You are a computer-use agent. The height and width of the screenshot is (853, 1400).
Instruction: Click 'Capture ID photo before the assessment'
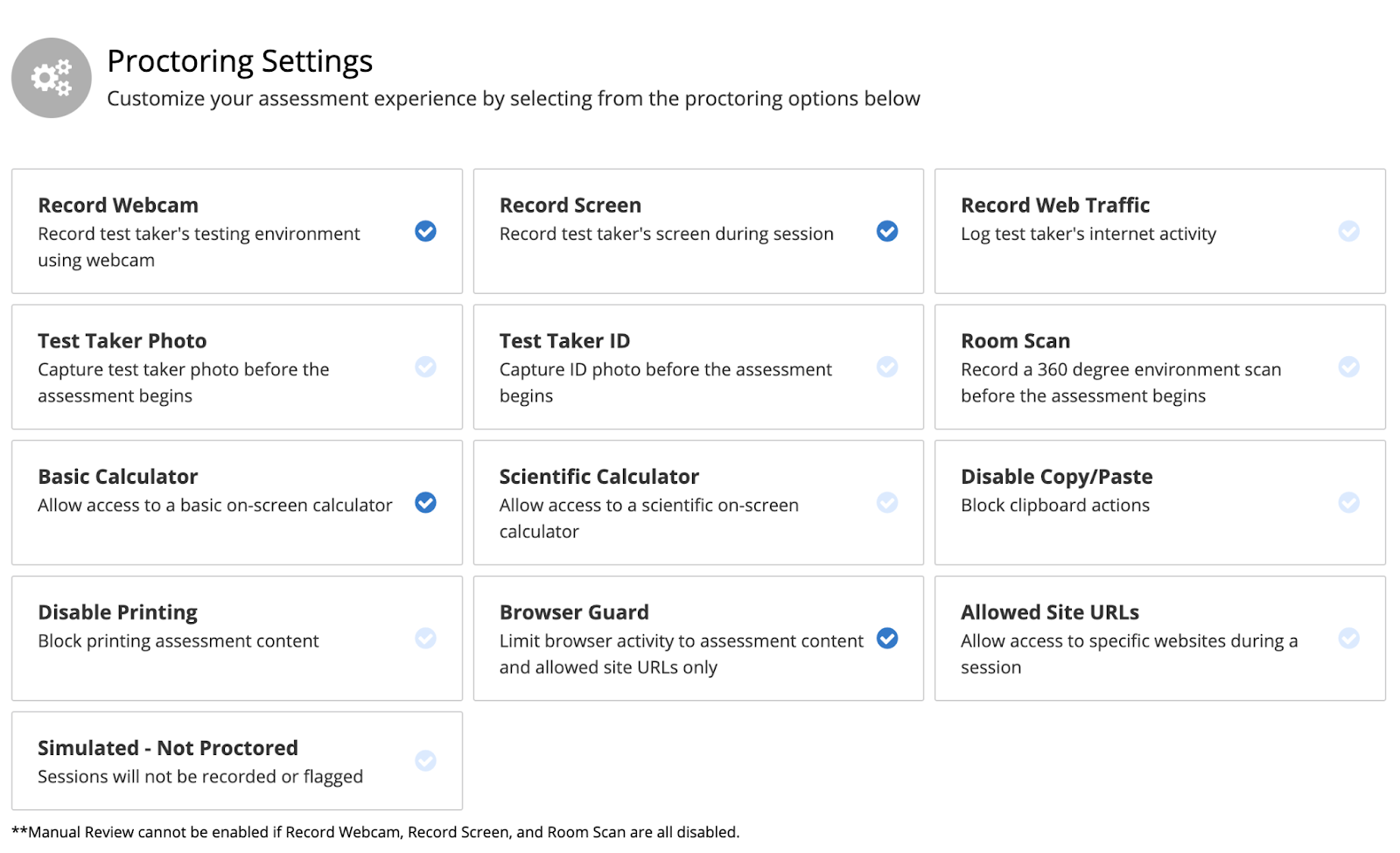coord(666,383)
